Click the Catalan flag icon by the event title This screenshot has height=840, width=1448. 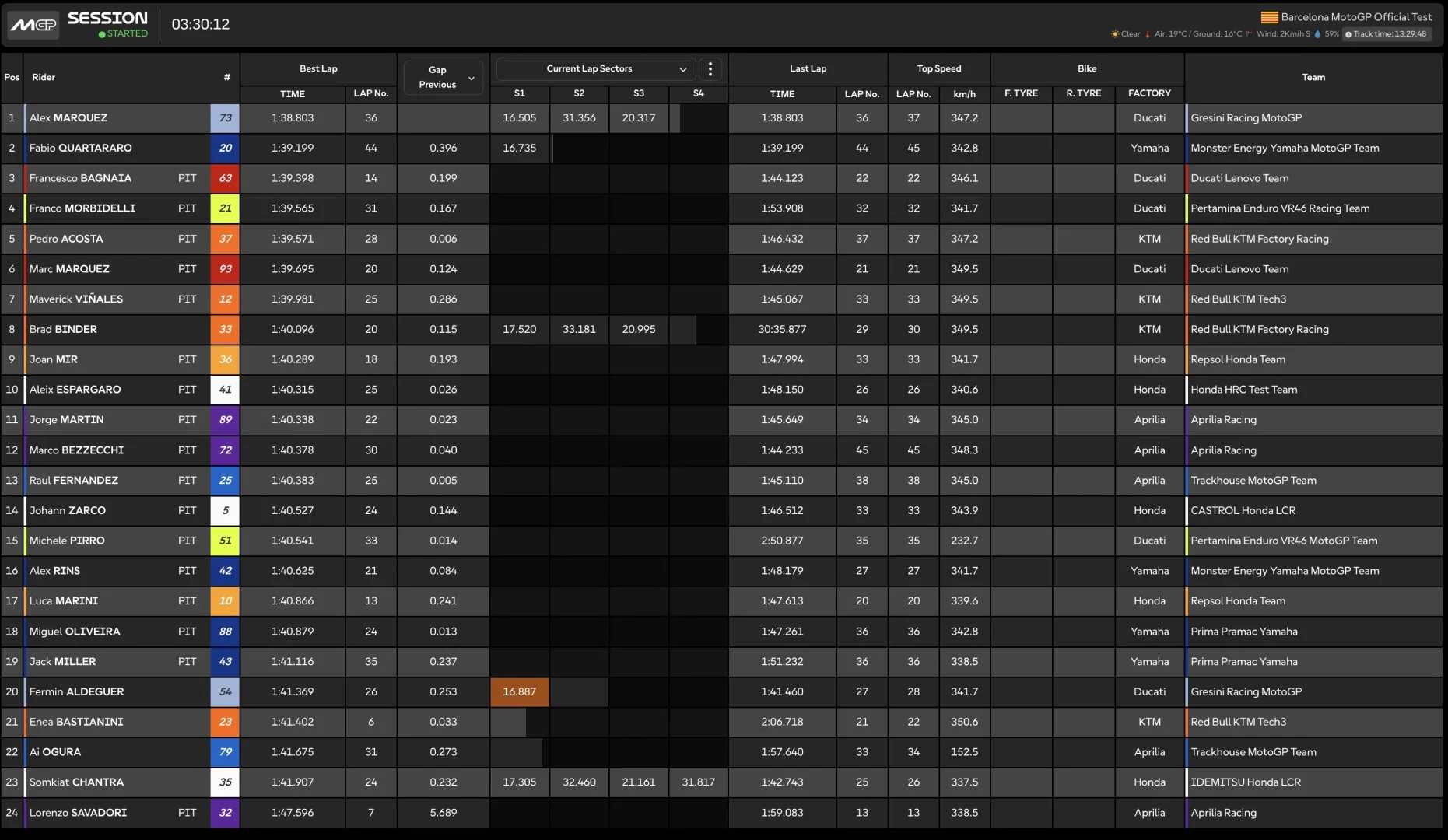point(1269,17)
